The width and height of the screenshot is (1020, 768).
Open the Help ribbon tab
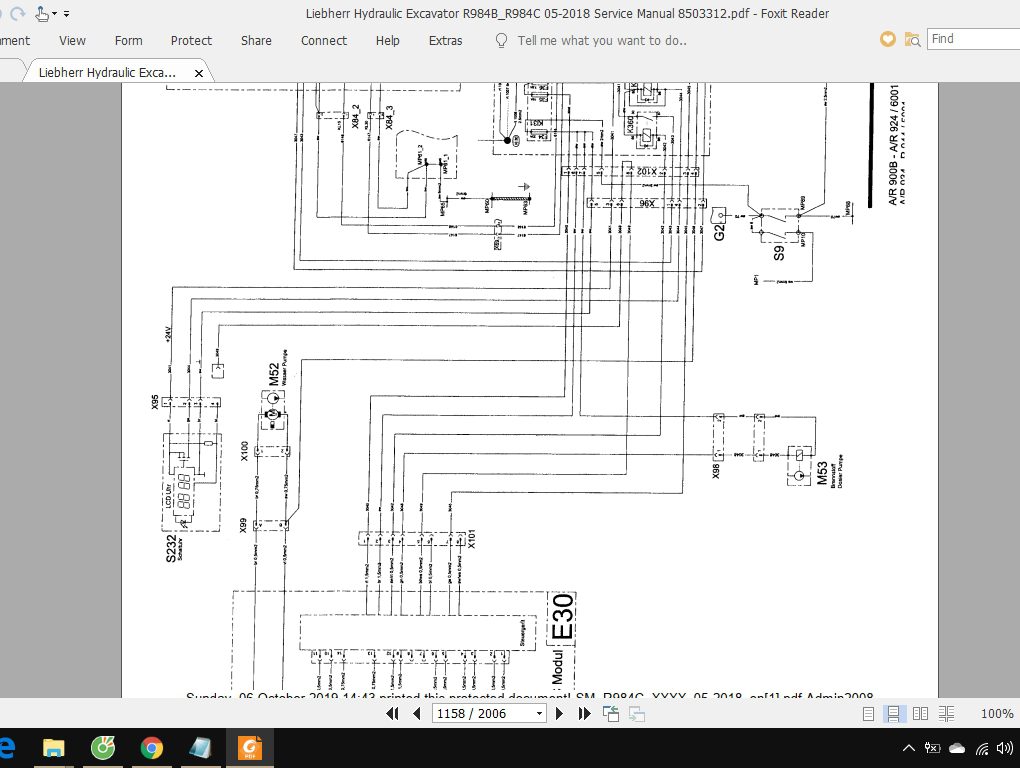pyautogui.click(x=388, y=40)
